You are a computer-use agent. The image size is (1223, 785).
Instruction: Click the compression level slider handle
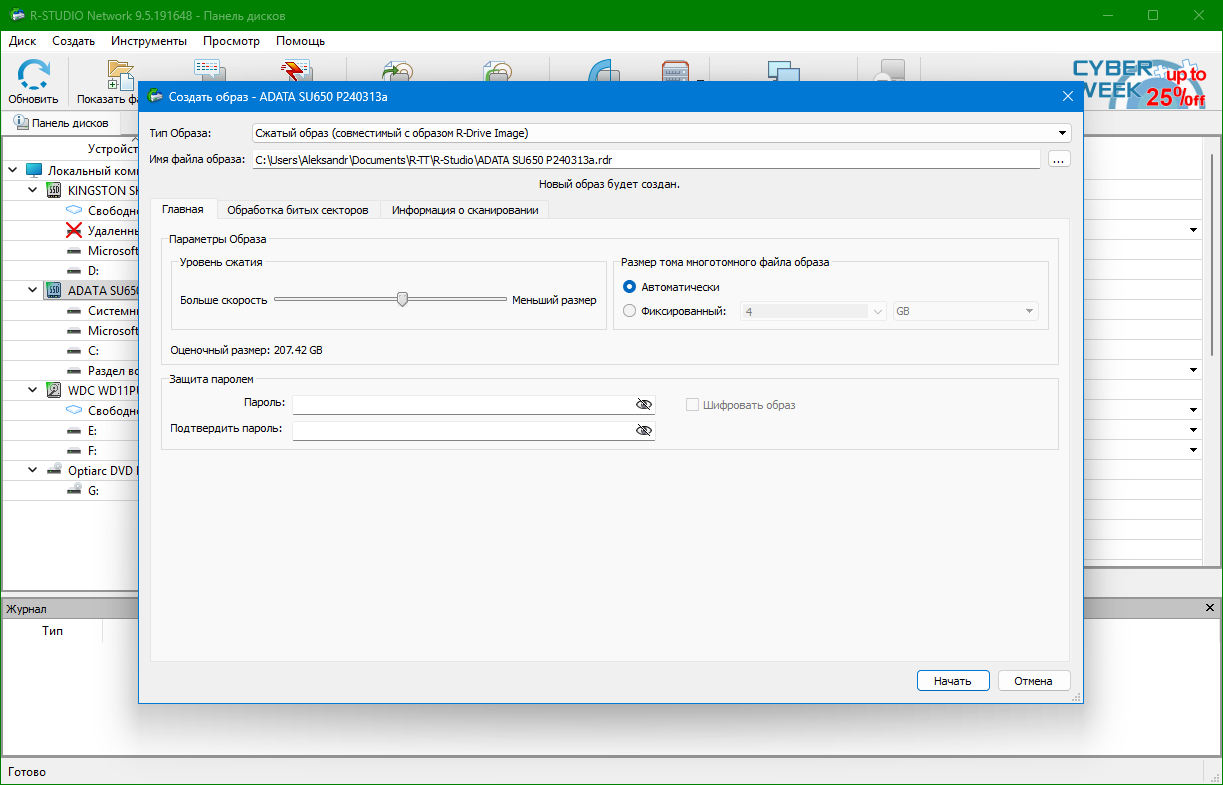click(402, 299)
